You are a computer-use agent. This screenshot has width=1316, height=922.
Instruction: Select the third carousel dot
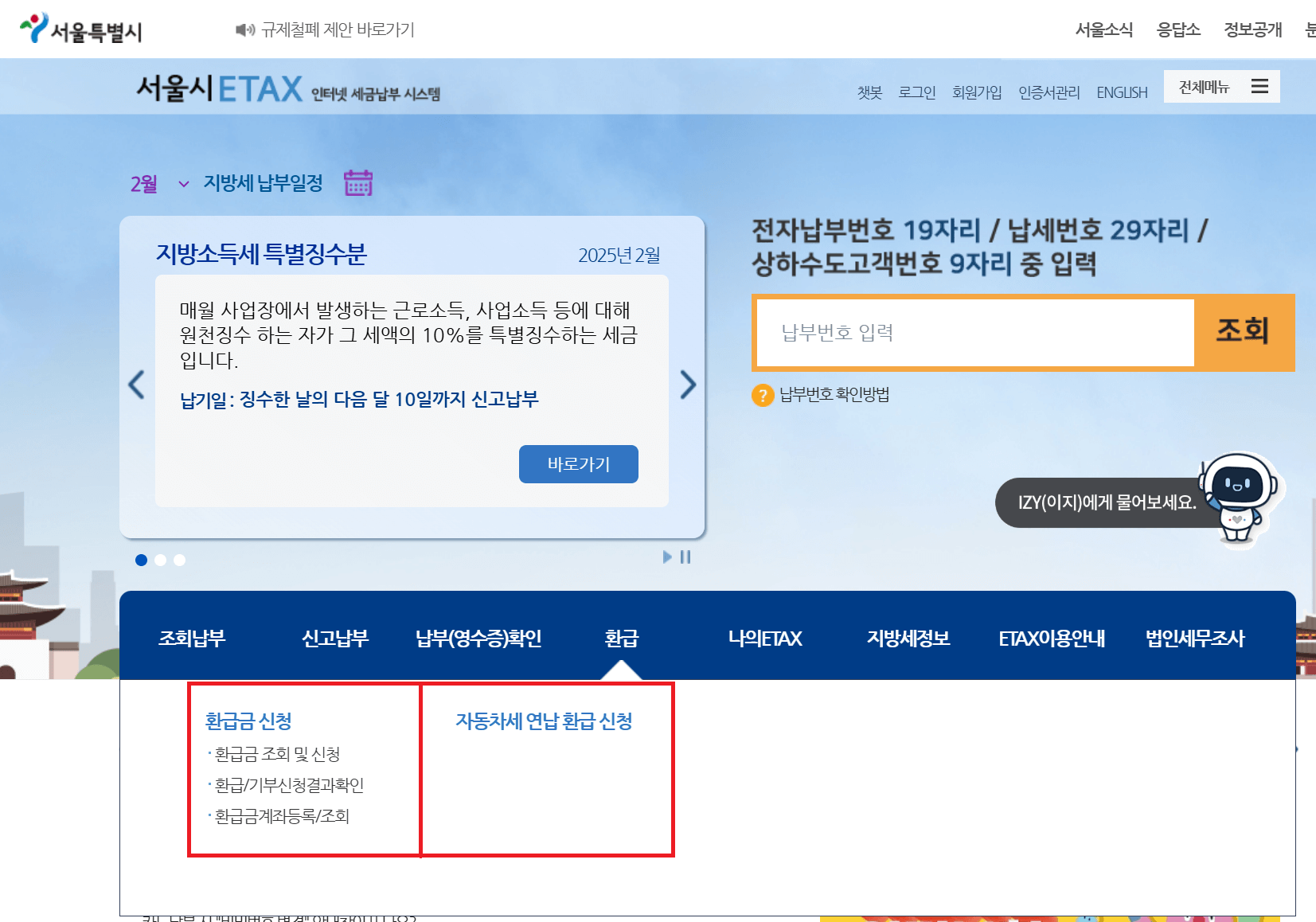[x=180, y=560]
